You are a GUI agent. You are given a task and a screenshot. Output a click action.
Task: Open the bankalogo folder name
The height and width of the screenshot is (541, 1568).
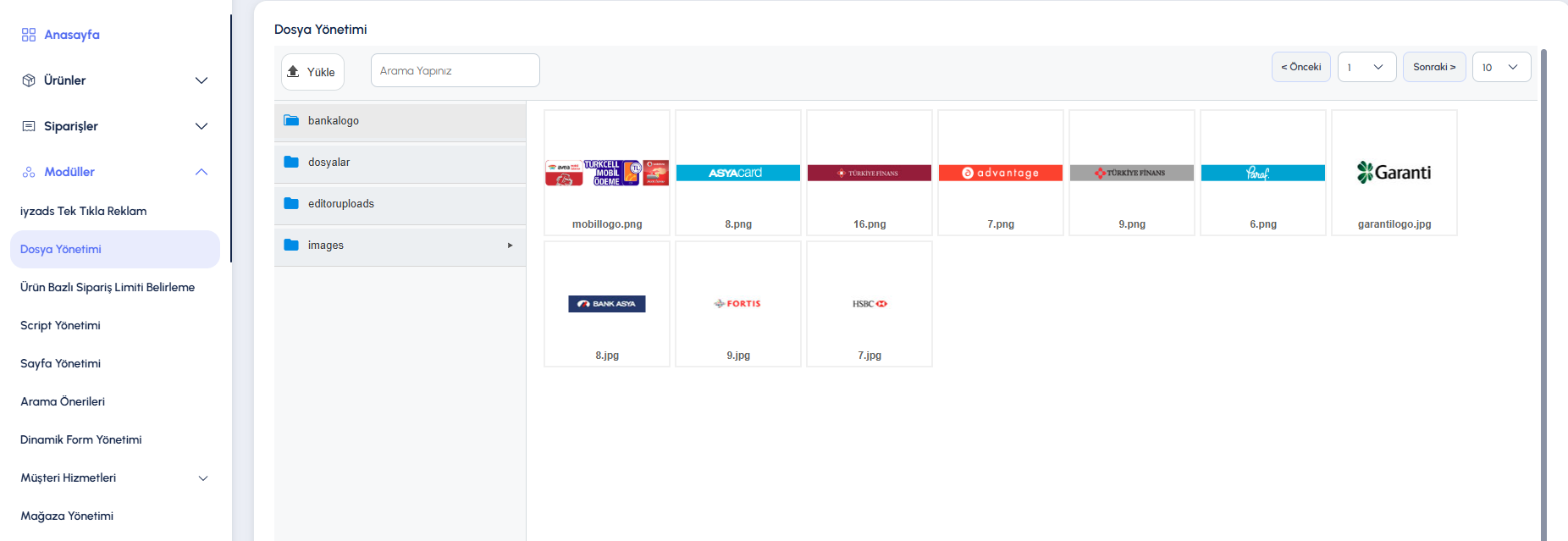[334, 121]
